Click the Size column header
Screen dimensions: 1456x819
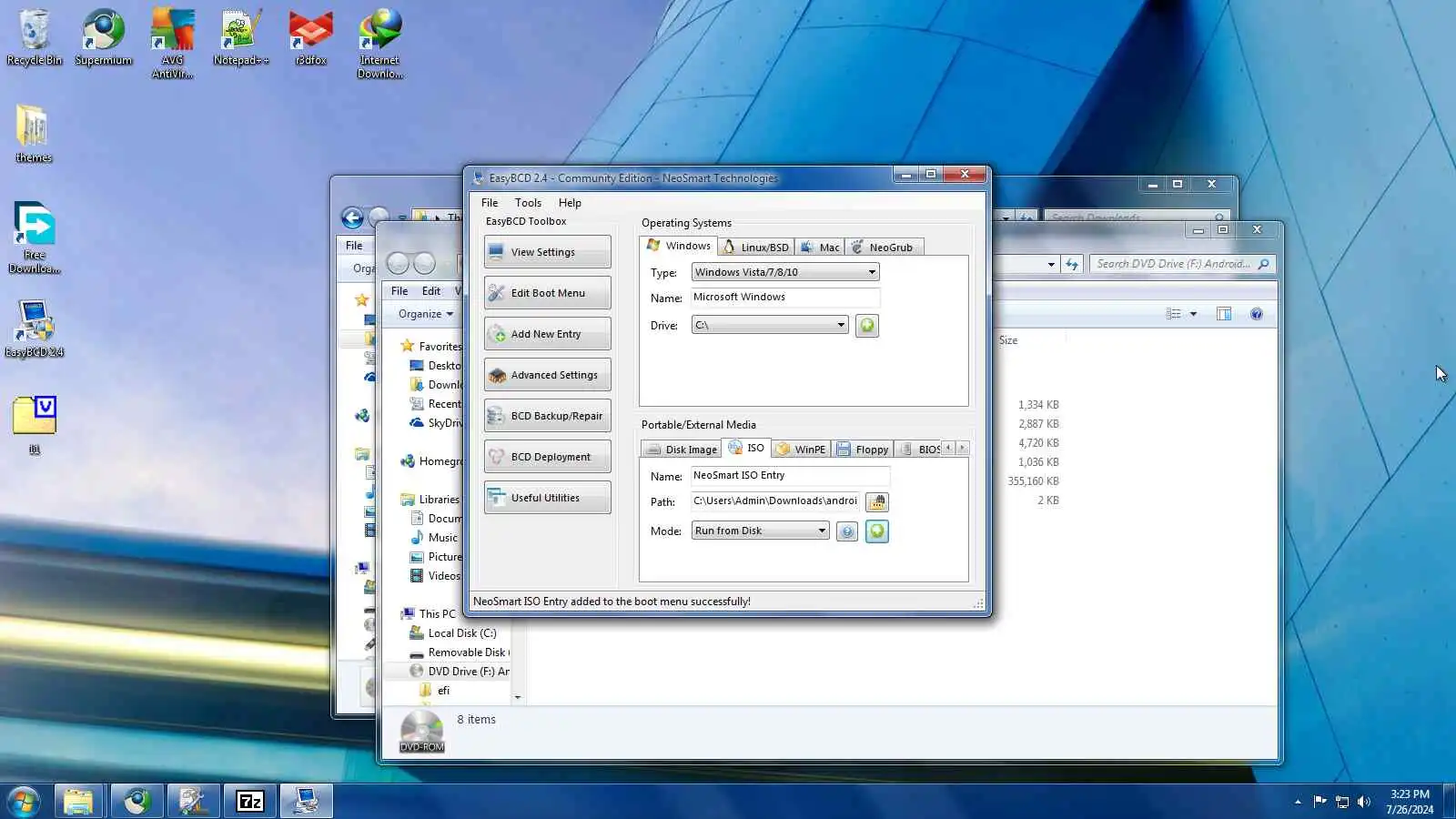(x=1008, y=340)
